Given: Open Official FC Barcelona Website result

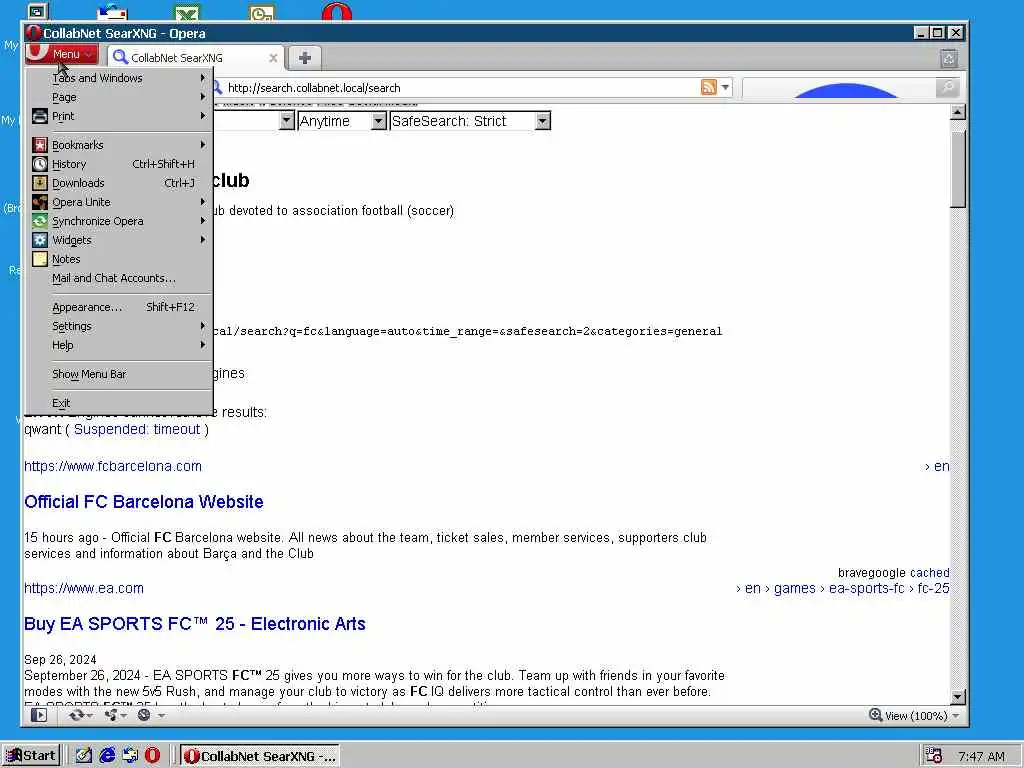Looking at the screenshot, I should click(x=144, y=502).
